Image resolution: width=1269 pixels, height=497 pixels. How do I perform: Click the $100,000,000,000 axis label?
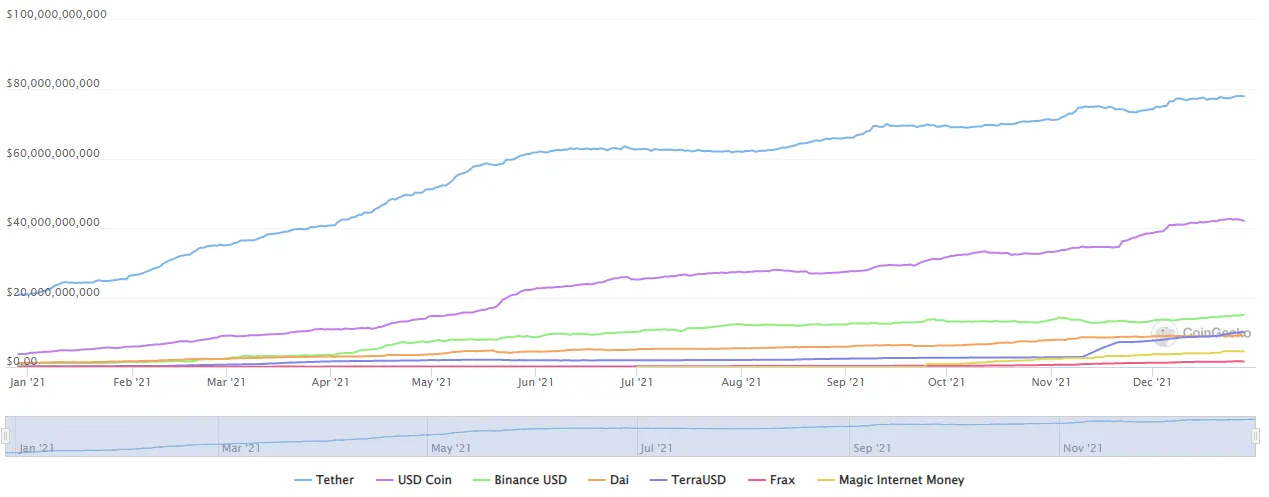tap(56, 14)
